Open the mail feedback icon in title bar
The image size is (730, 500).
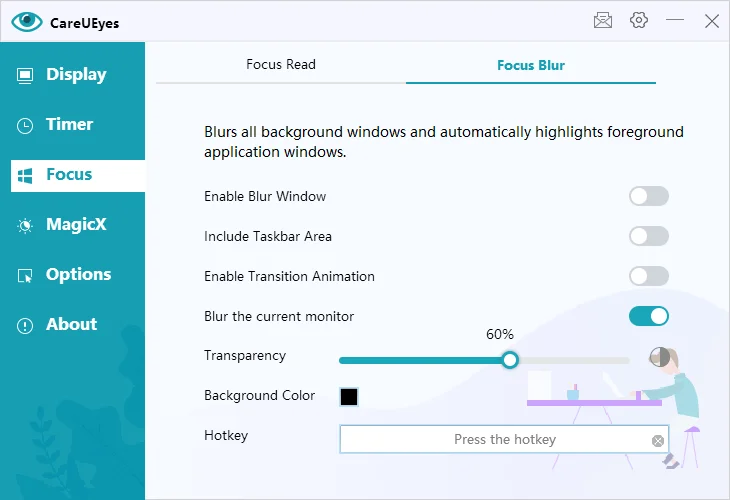602,20
